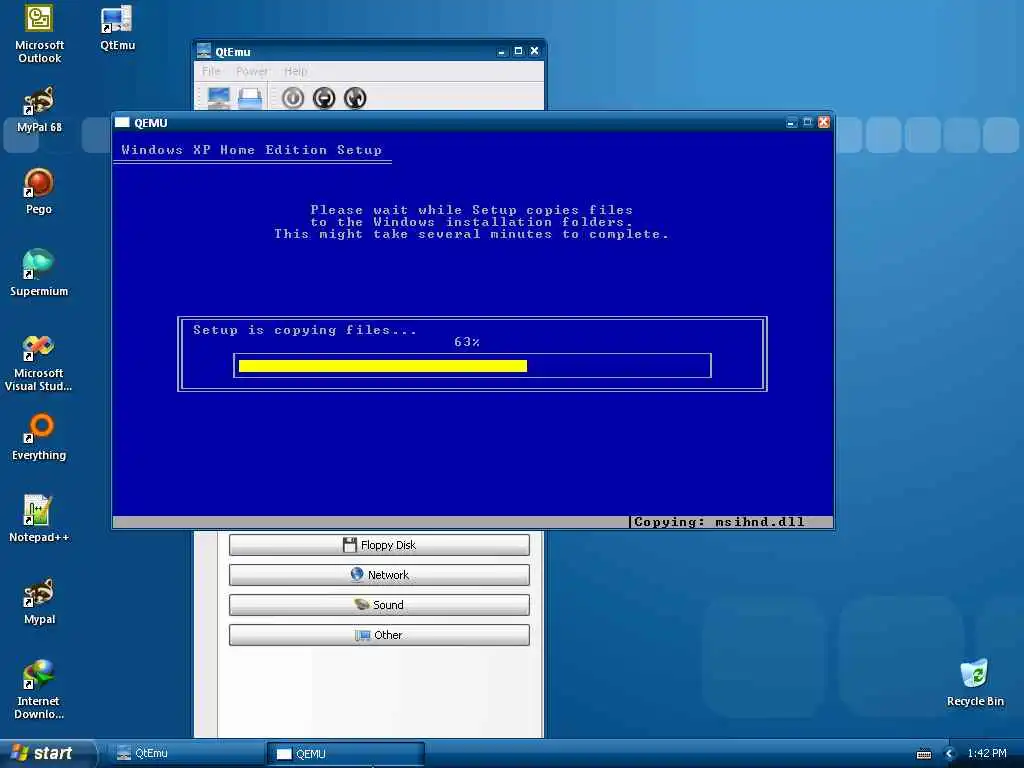Open the Power menu in QtEmu
Screen dimensions: 1024x768
tap(252, 71)
